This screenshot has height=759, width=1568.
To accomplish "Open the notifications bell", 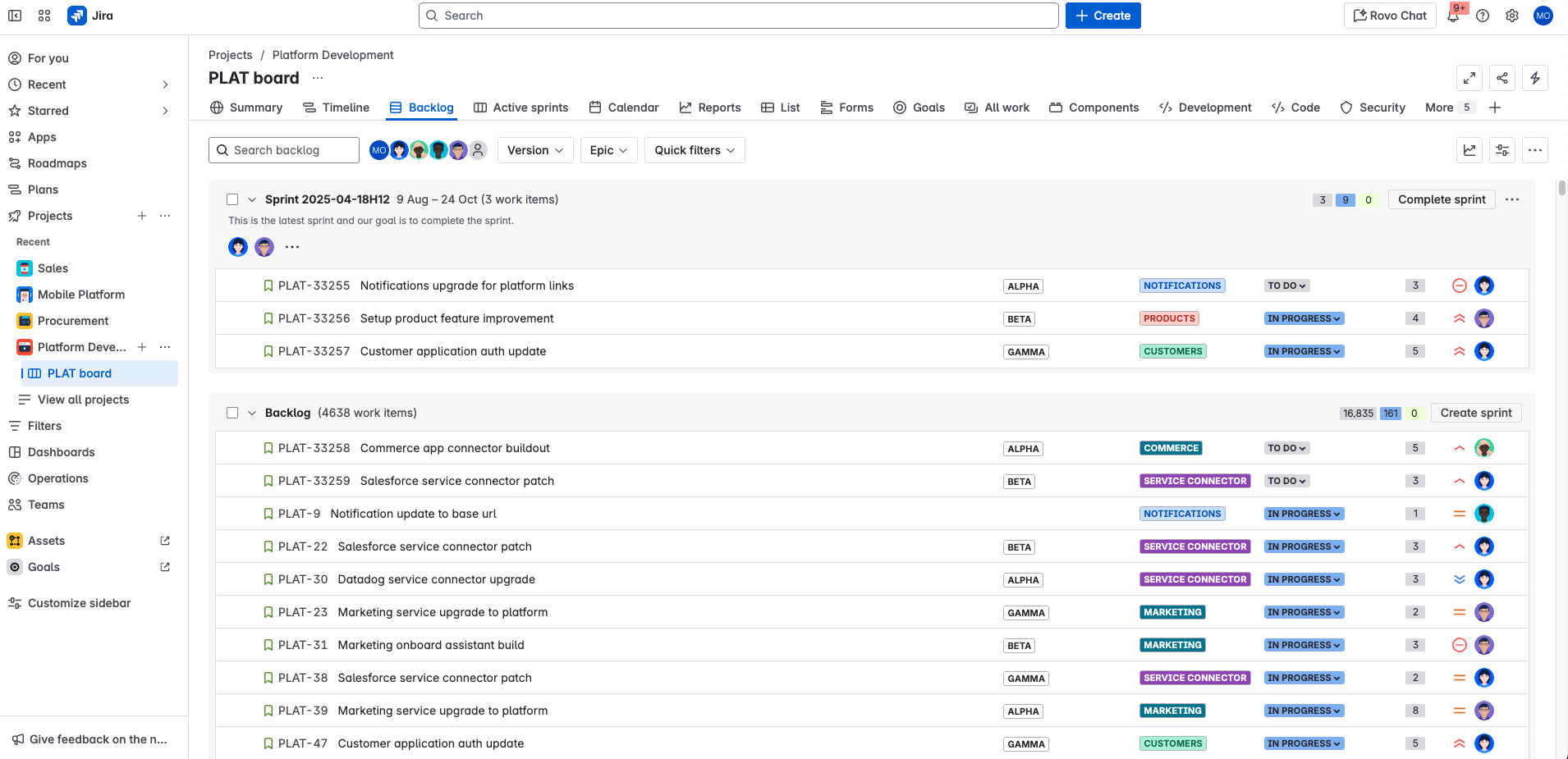I will 1451,15.
